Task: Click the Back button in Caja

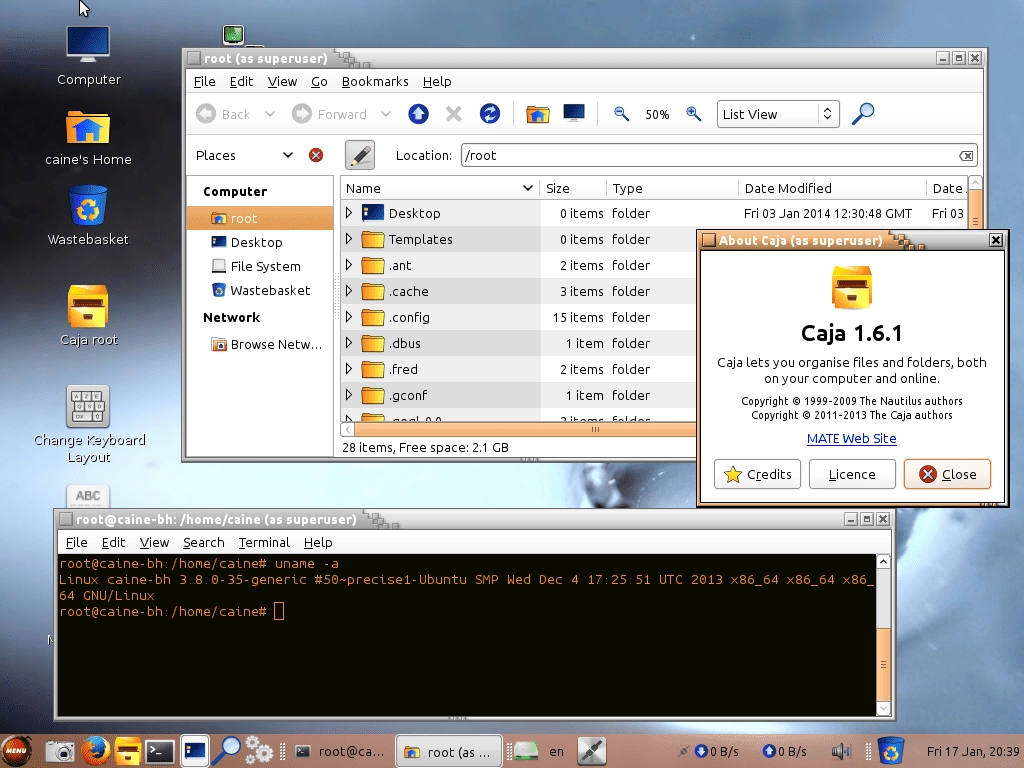Action: point(223,114)
